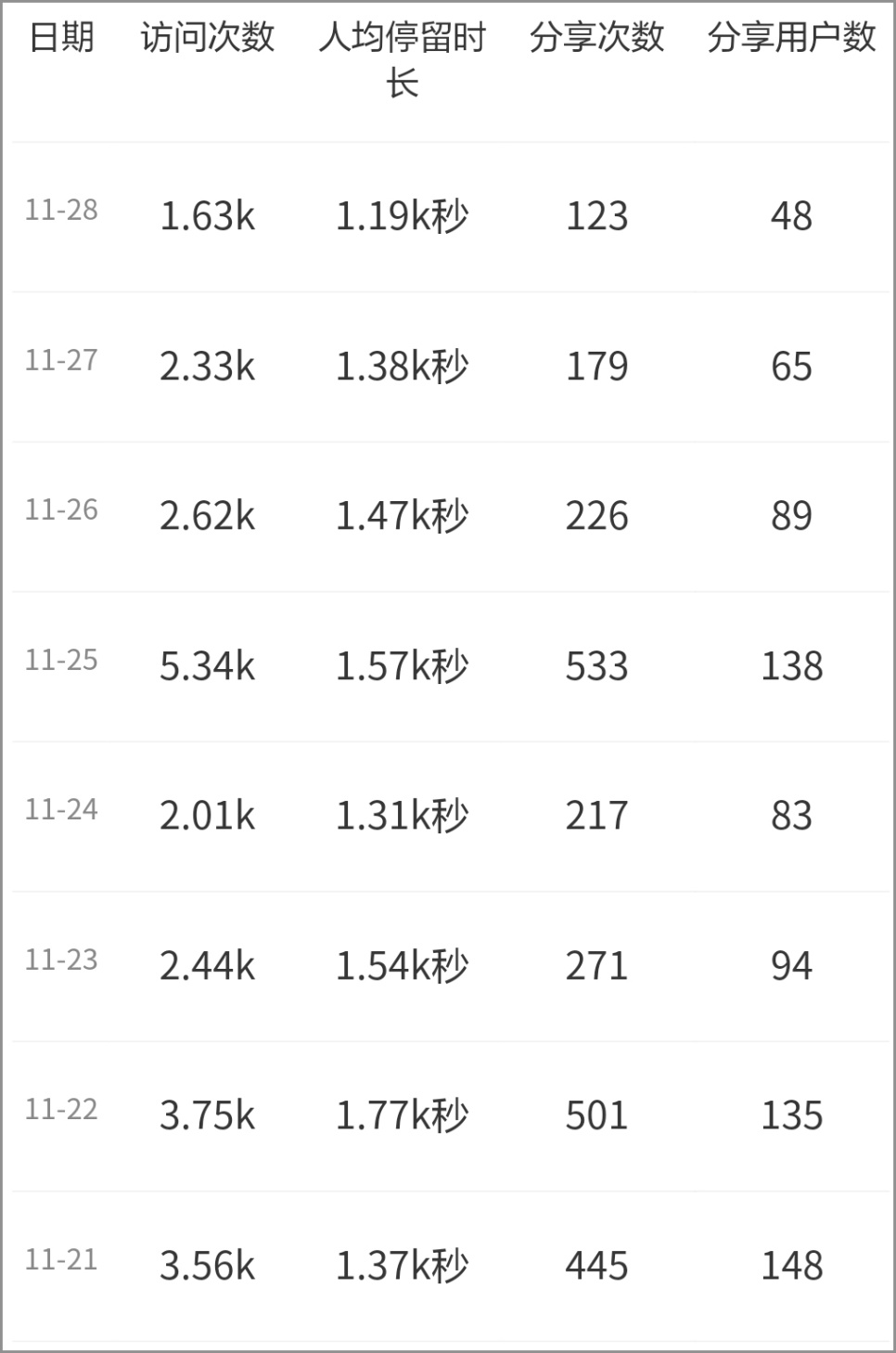Select the 11-27 date cell
The width and height of the screenshot is (896, 1353).
(61, 361)
